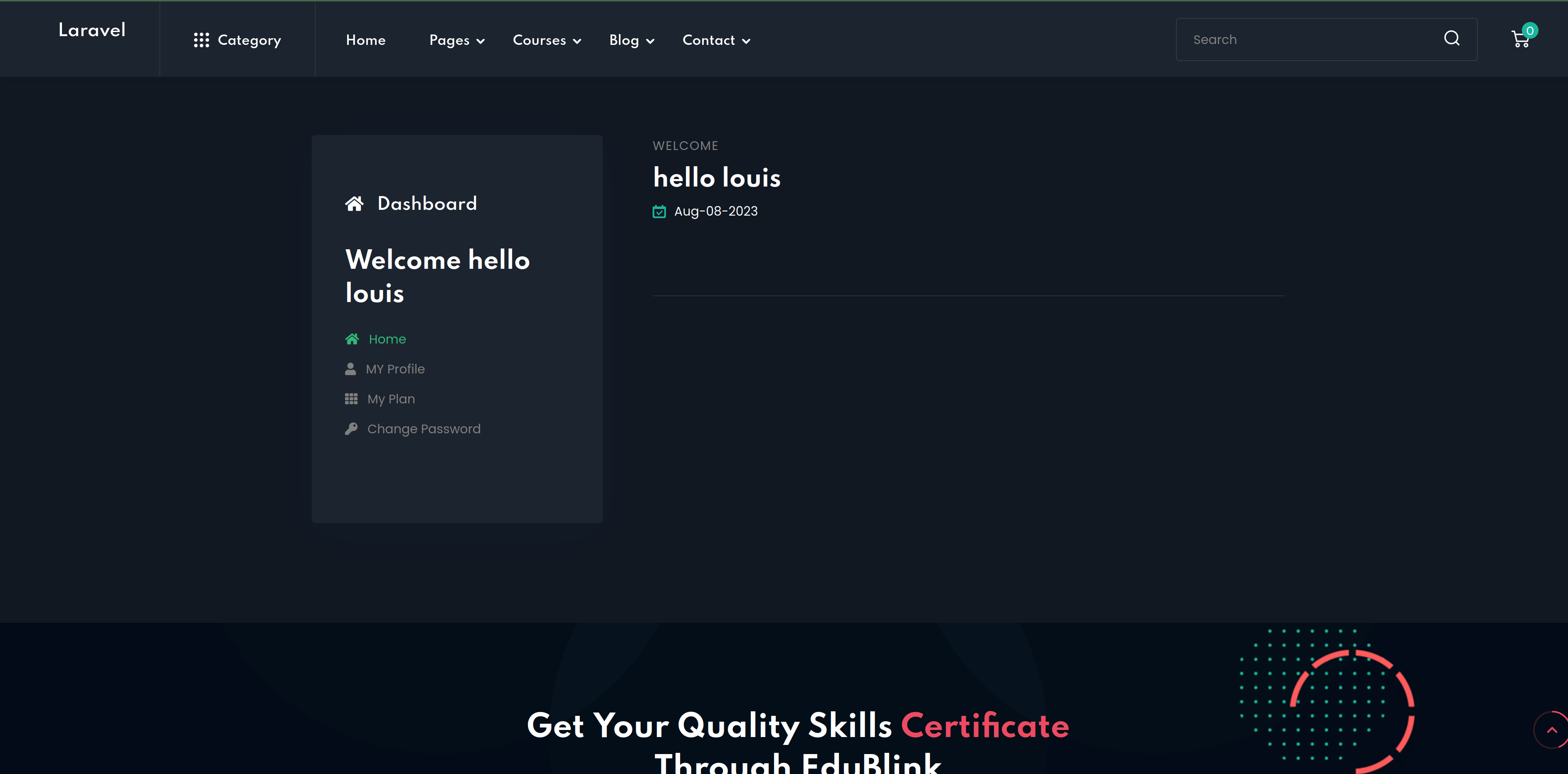Click the Dashboard house icon
This screenshot has height=774, width=1568.
pos(354,203)
